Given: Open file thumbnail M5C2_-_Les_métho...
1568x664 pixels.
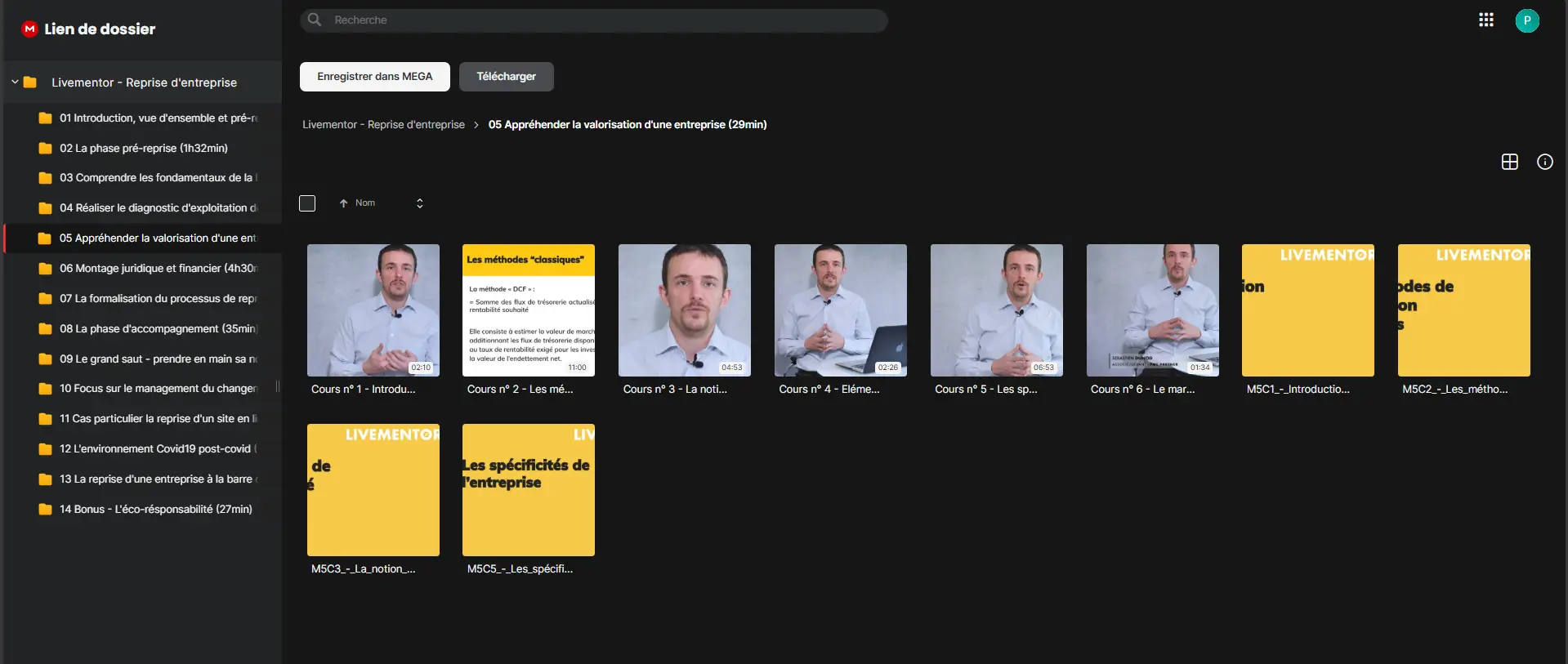Looking at the screenshot, I should 1464,310.
